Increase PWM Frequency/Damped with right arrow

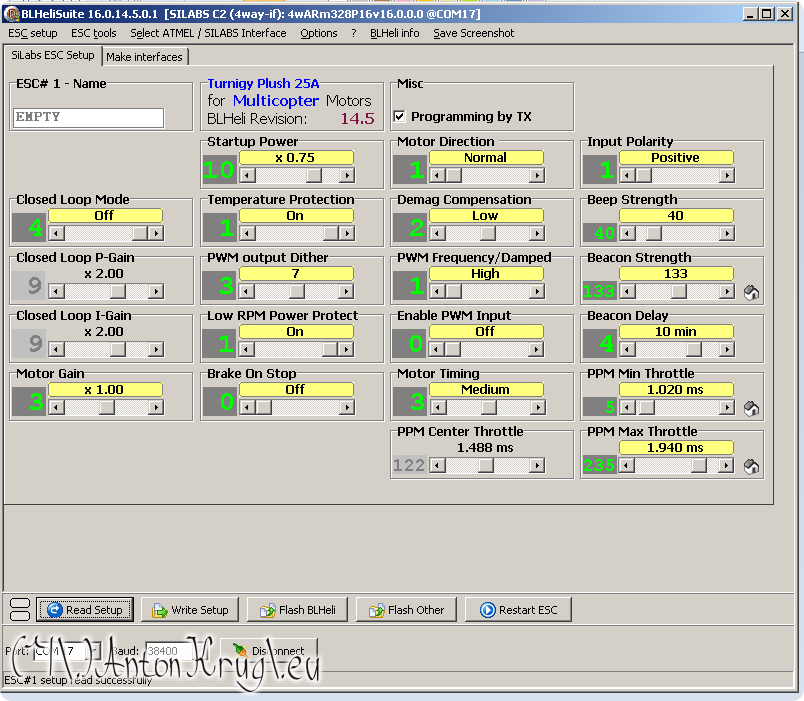click(537, 291)
